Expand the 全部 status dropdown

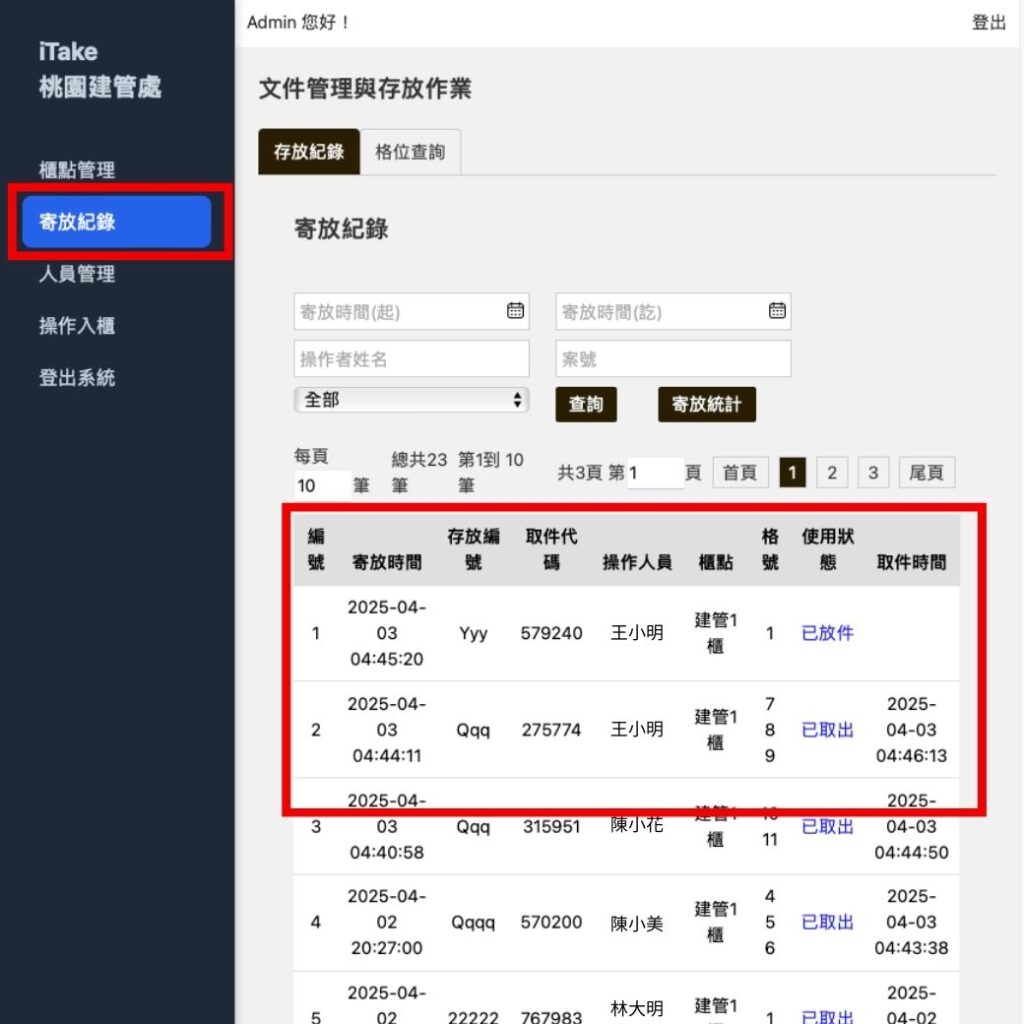point(411,400)
